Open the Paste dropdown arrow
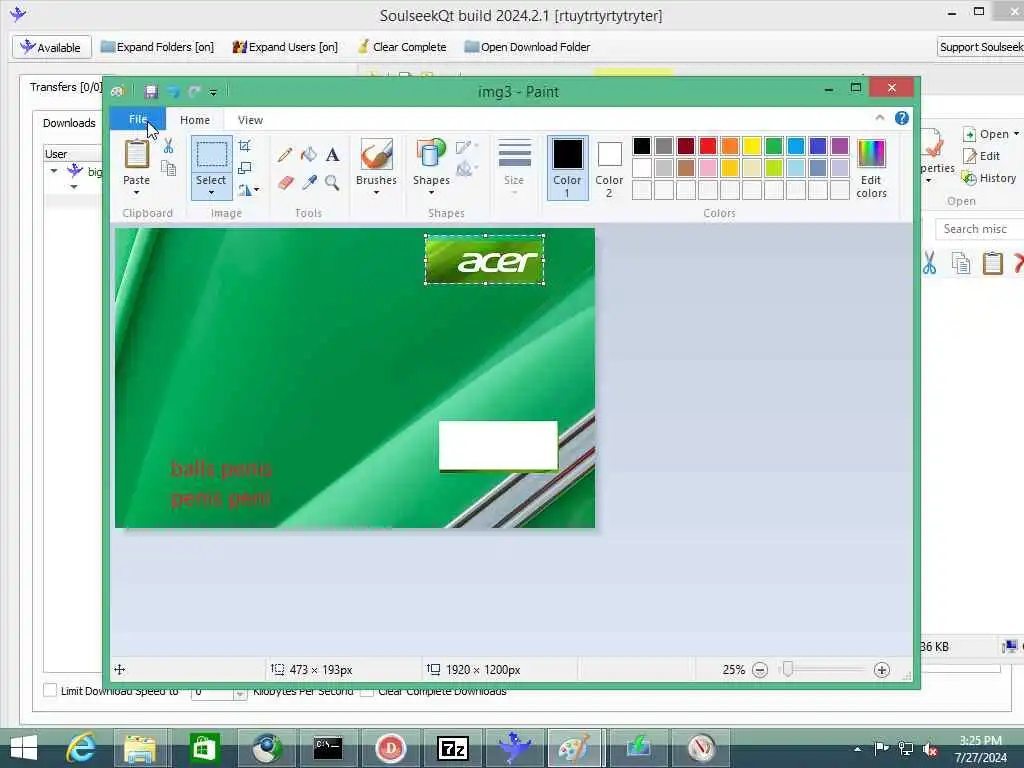The height and width of the screenshot is (768, 1024). click(x=136, y=193)
